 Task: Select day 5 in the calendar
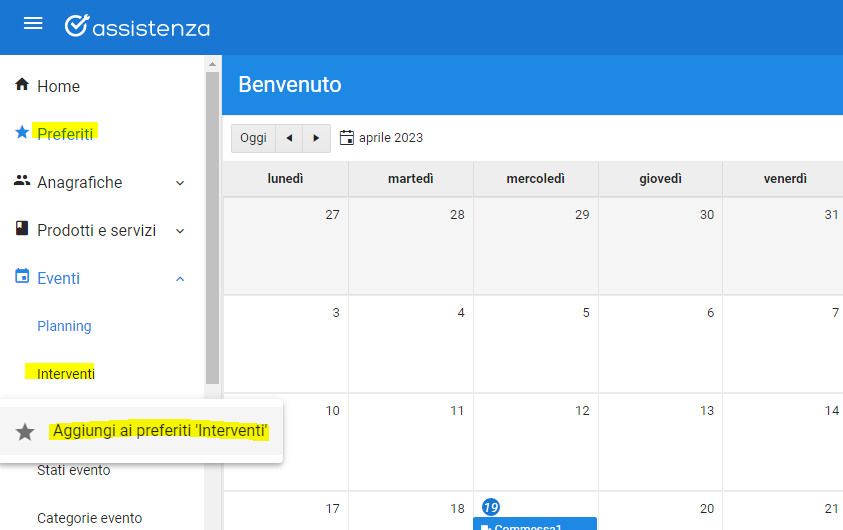pos(586,312)
